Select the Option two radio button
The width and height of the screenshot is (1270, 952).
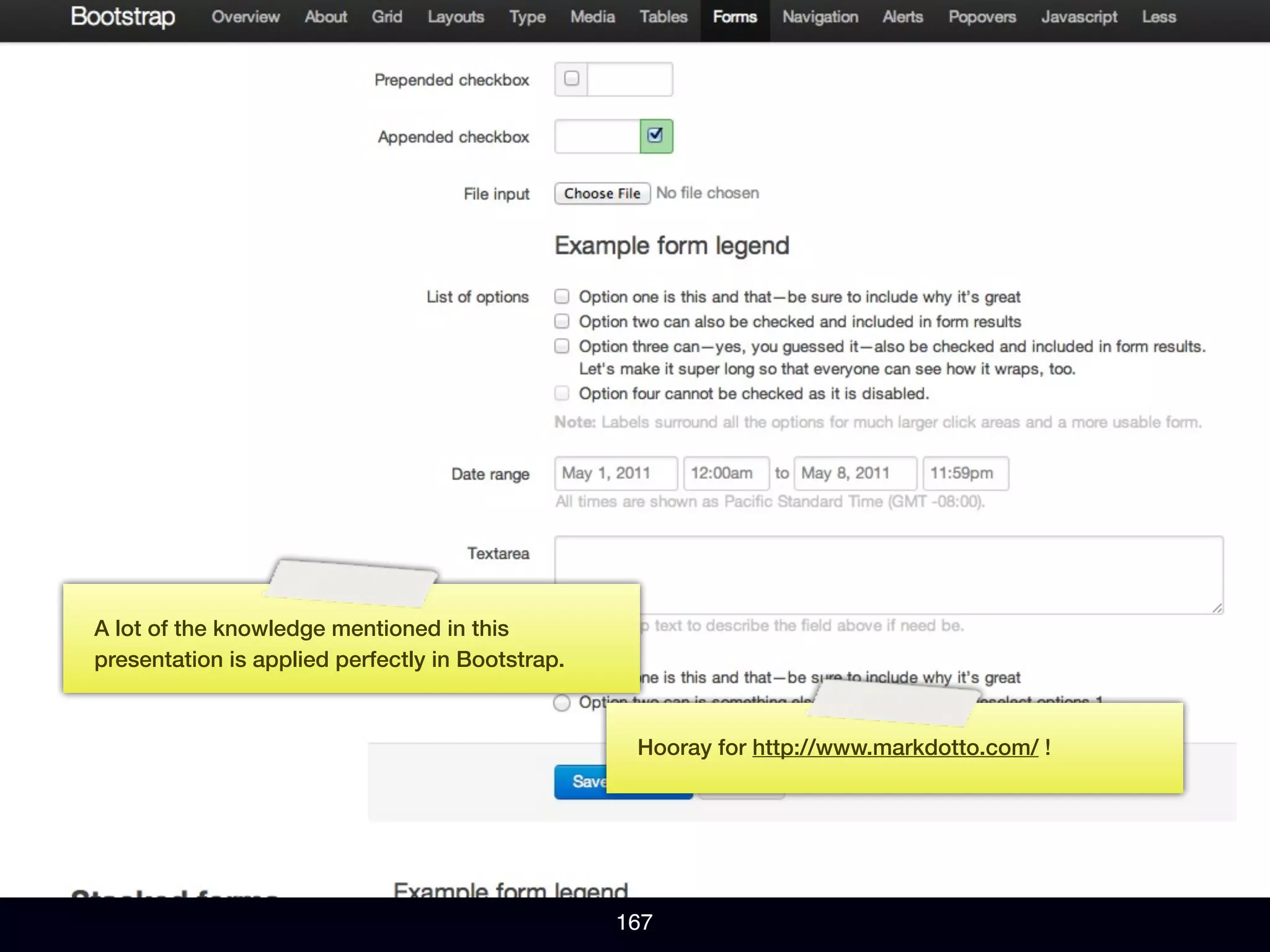pyautogui.click(x=562, y=703)
